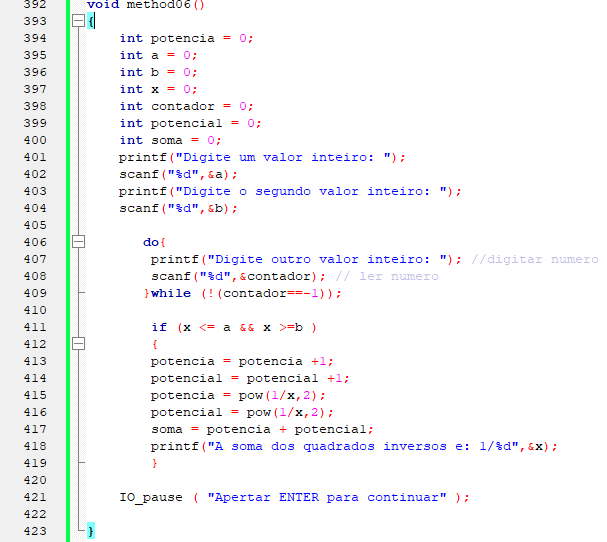607x542 pixels.
Task: Collapse the if block fold at line 412
Action: (79, 344)
